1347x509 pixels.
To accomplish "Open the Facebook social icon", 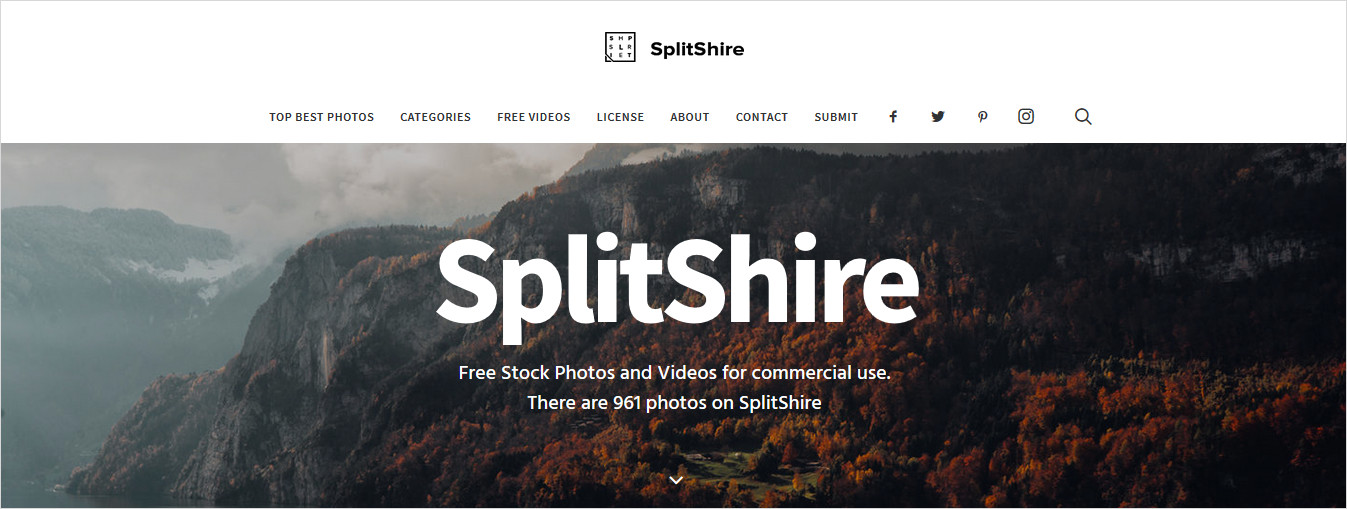I will pos(893,117).
